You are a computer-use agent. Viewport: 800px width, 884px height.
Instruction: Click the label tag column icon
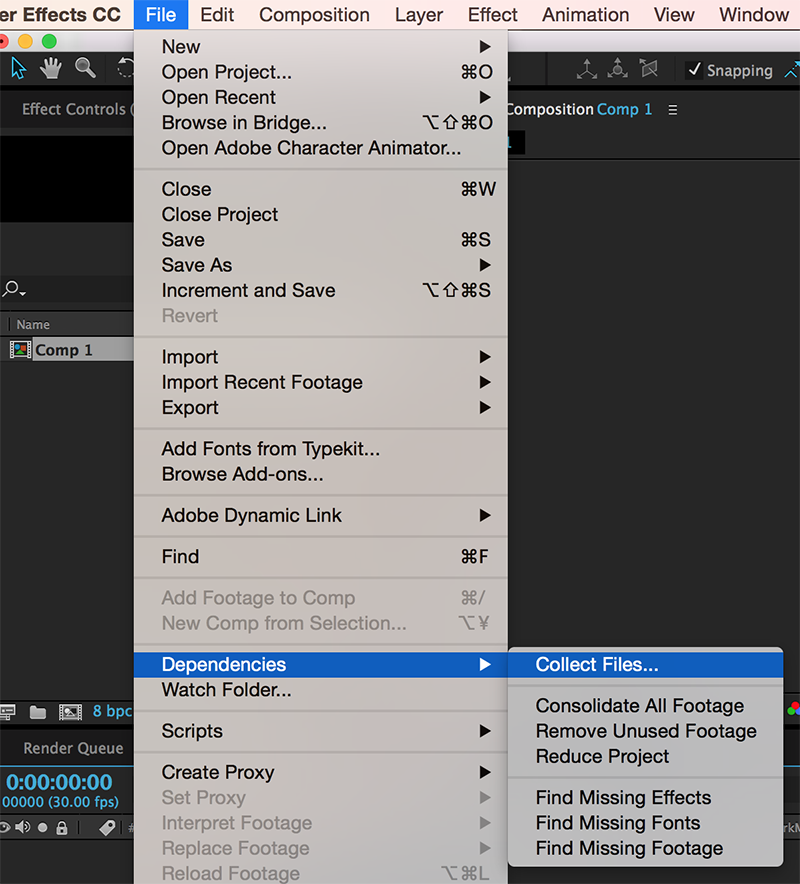[107, 828]
